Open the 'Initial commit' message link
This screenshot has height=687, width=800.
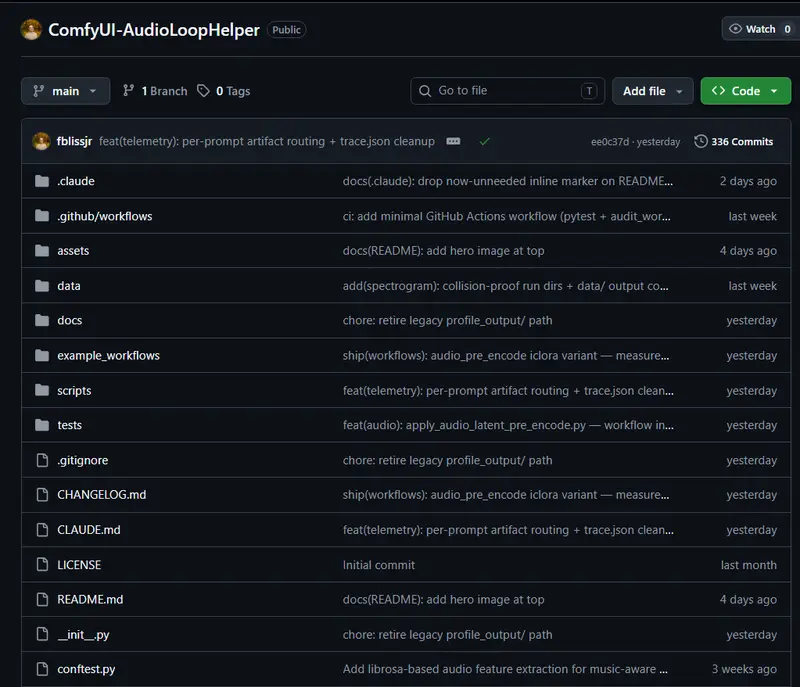coord(379,565)
